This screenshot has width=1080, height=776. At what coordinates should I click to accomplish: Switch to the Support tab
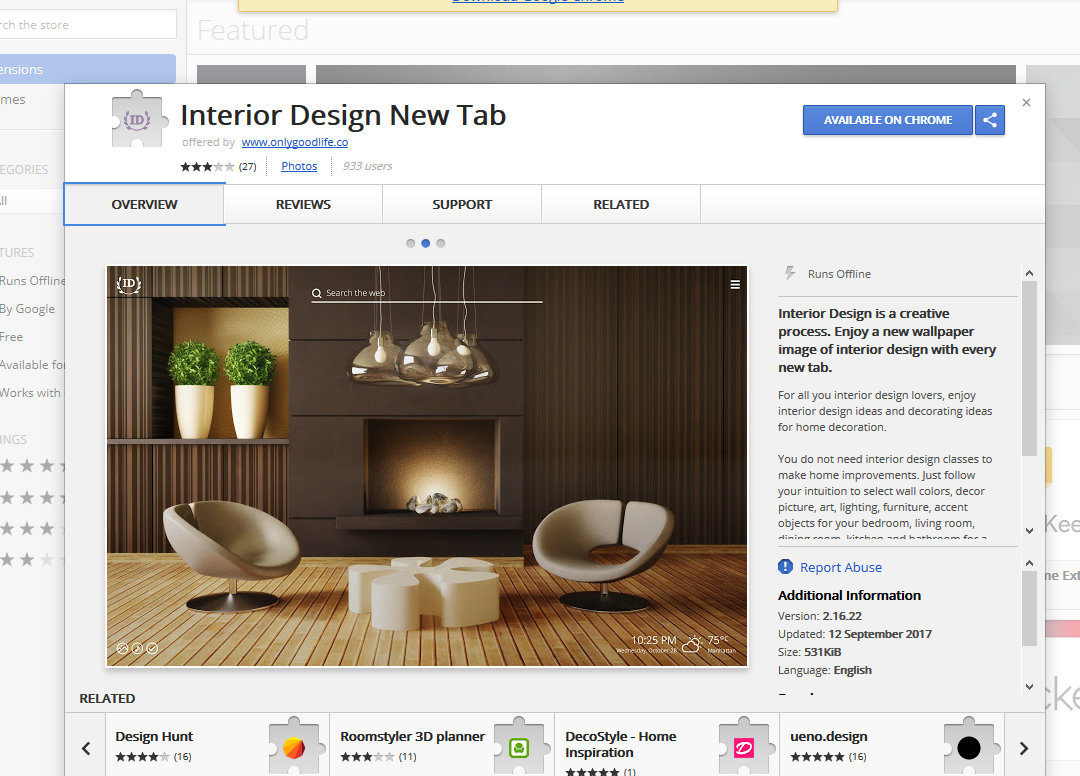(x=462, y=204)
